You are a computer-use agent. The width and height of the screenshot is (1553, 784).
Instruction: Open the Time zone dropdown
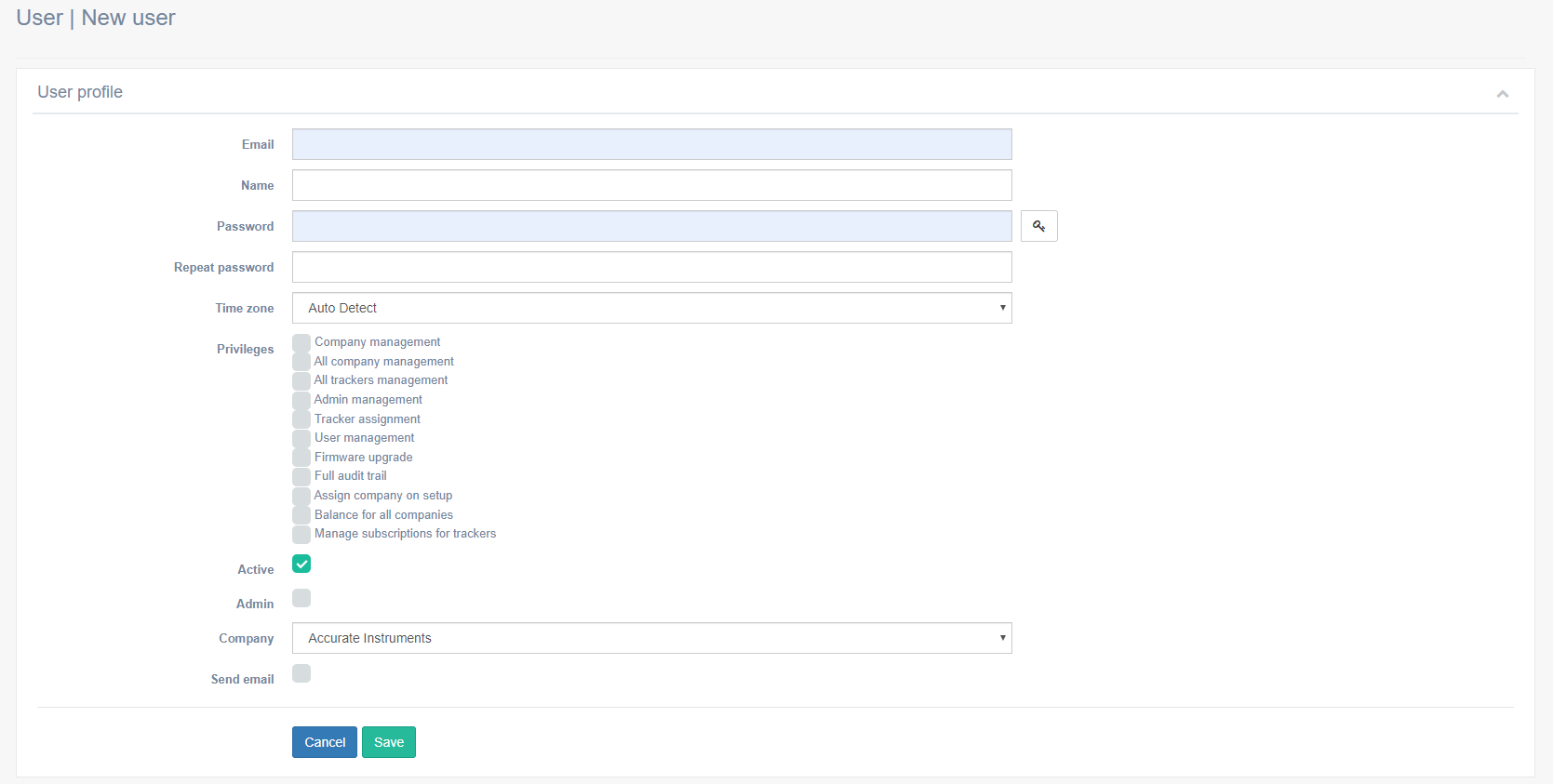651,308
